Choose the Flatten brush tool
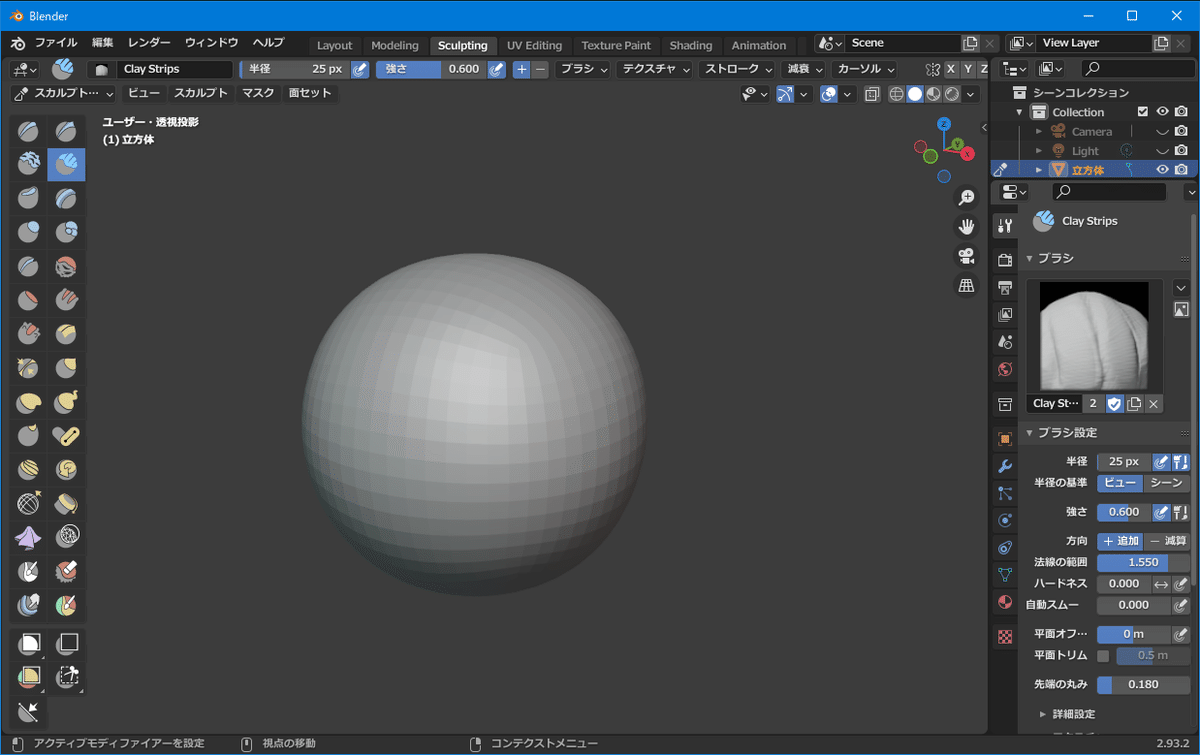 (x=29, y=300)
